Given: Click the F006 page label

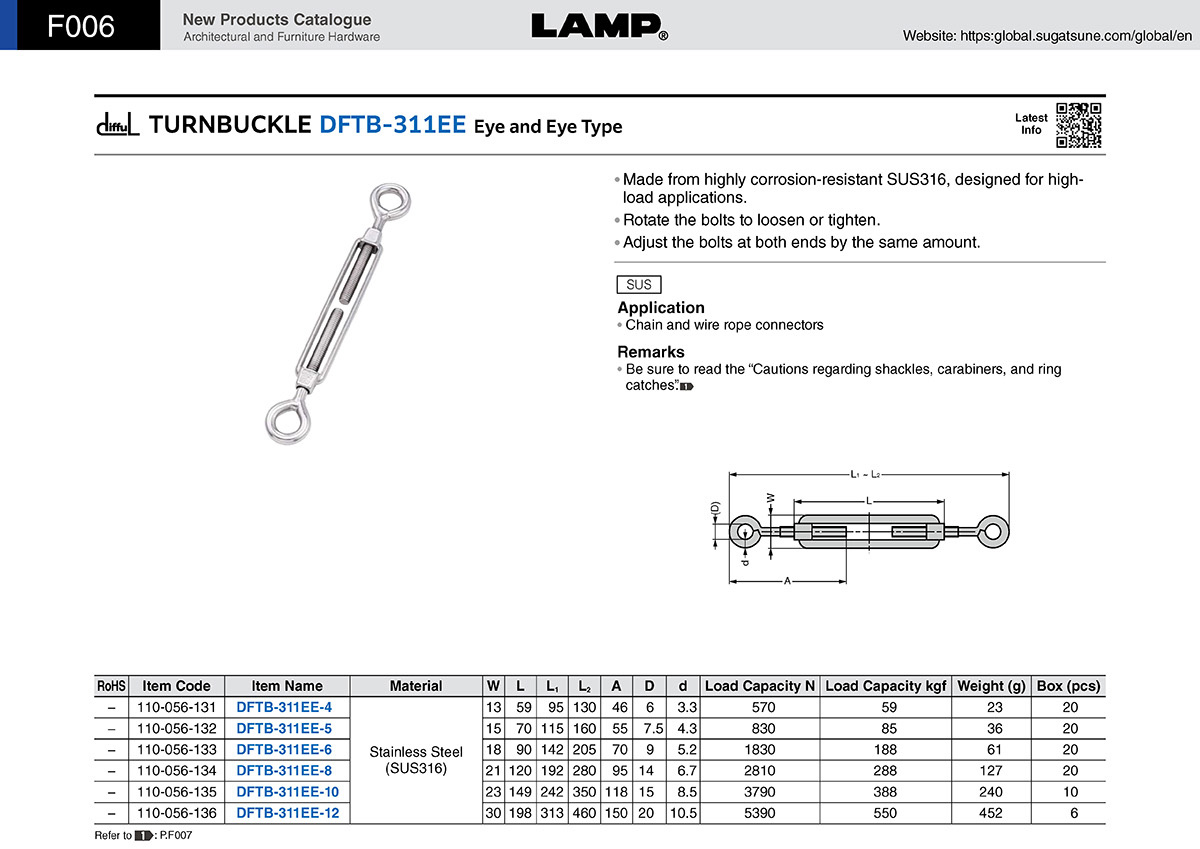Looking at the screenshot, I should [x=81, y=26].
